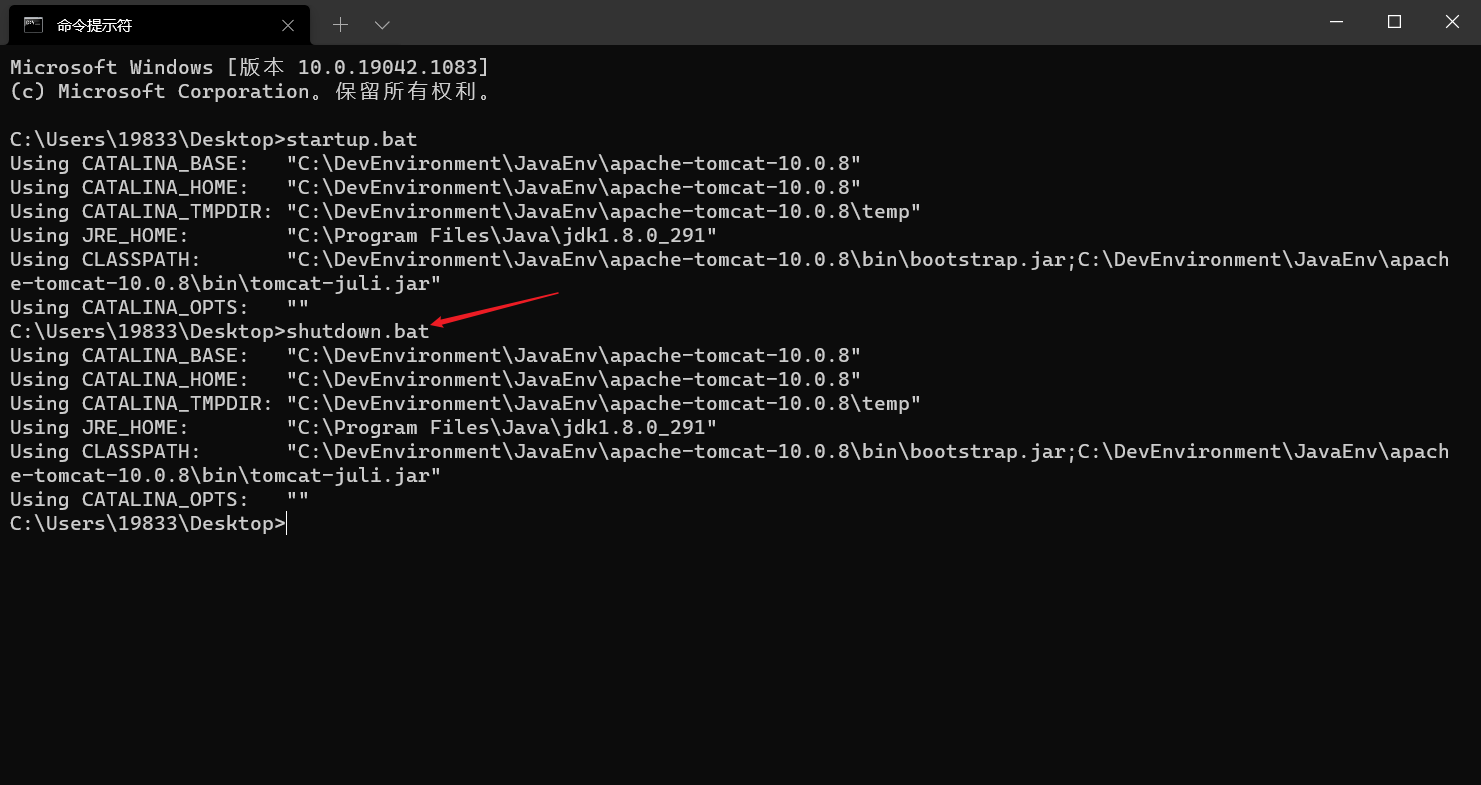
Task: Click the command prompt icon in the tab
Action: pyautogui.click(x=34, y=24)
